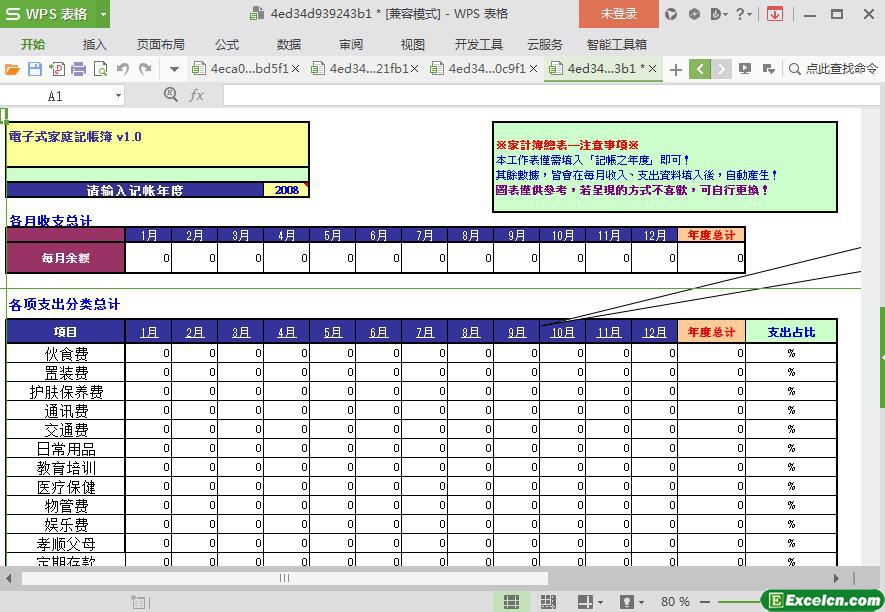Click the open folder icon in toolbar

pyautogui.click(x=12, y=69)
